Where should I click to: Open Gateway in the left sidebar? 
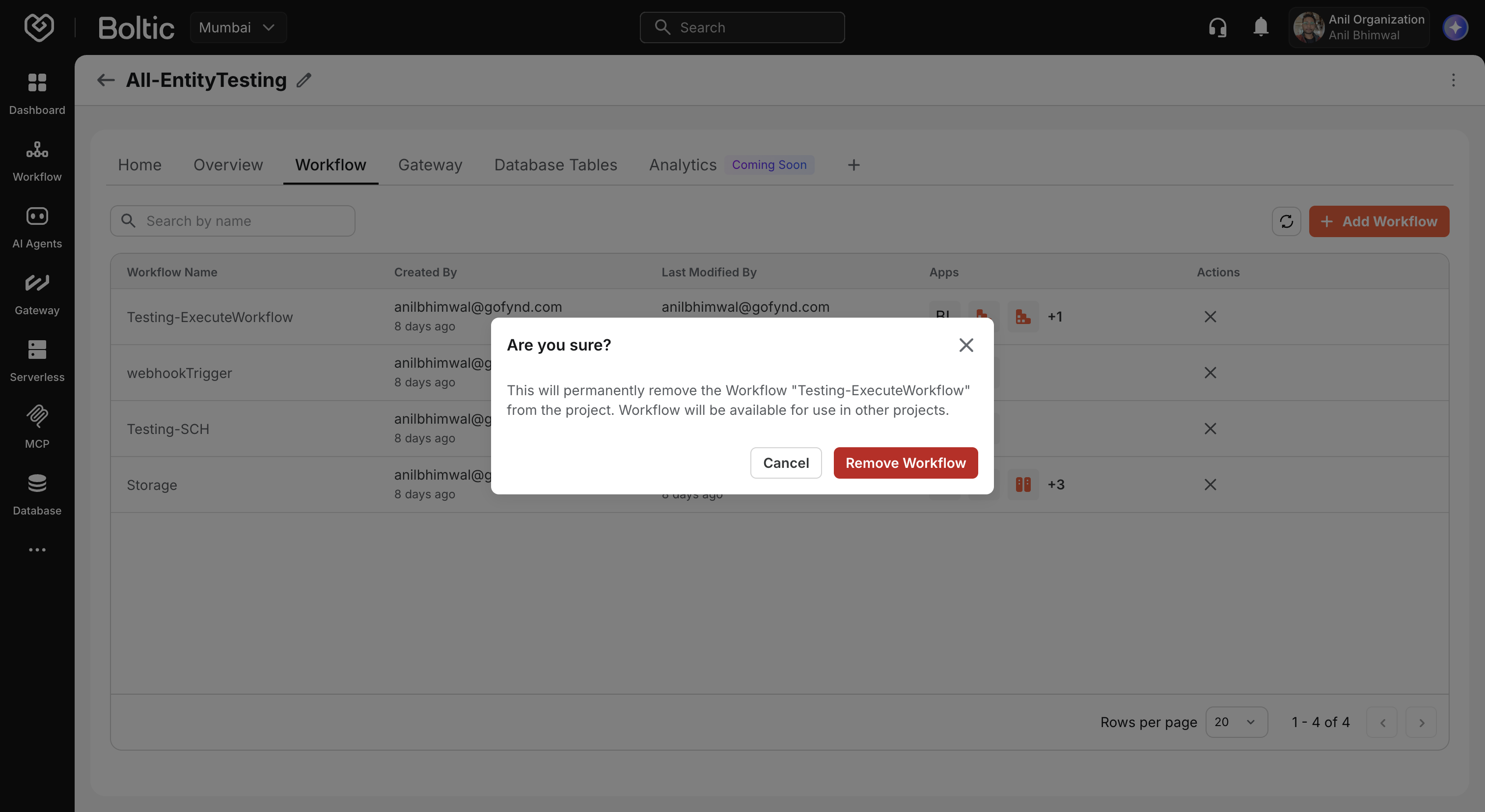37,295
